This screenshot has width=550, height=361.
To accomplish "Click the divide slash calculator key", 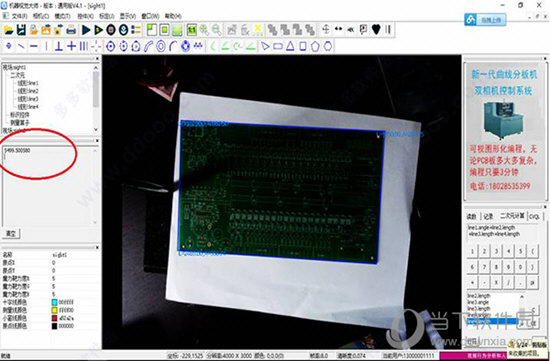I will click(508, 283).
